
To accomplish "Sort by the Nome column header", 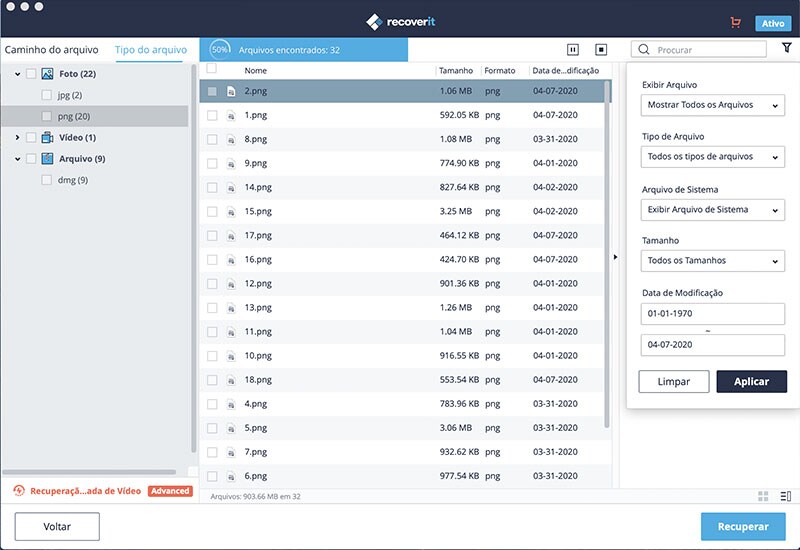I will pyautogui.click(x=255, y=70).
